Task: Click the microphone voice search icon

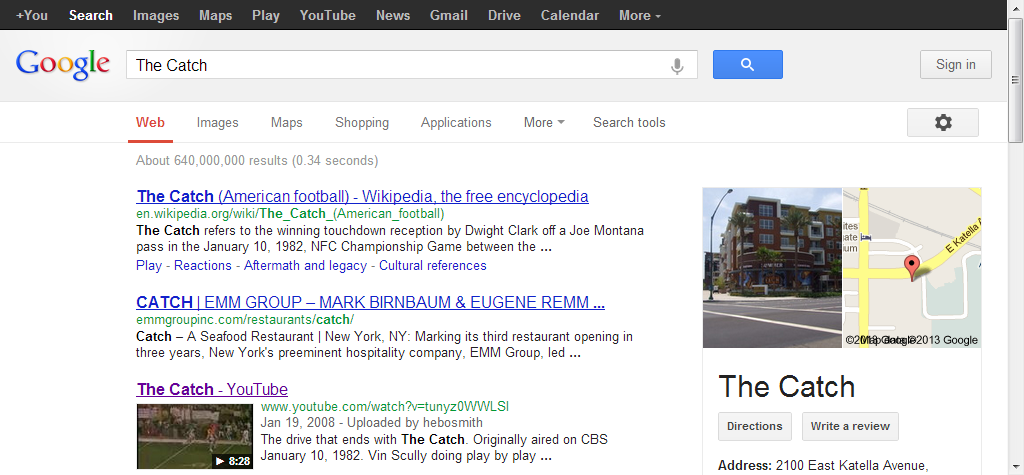Action: click(677, 65)
